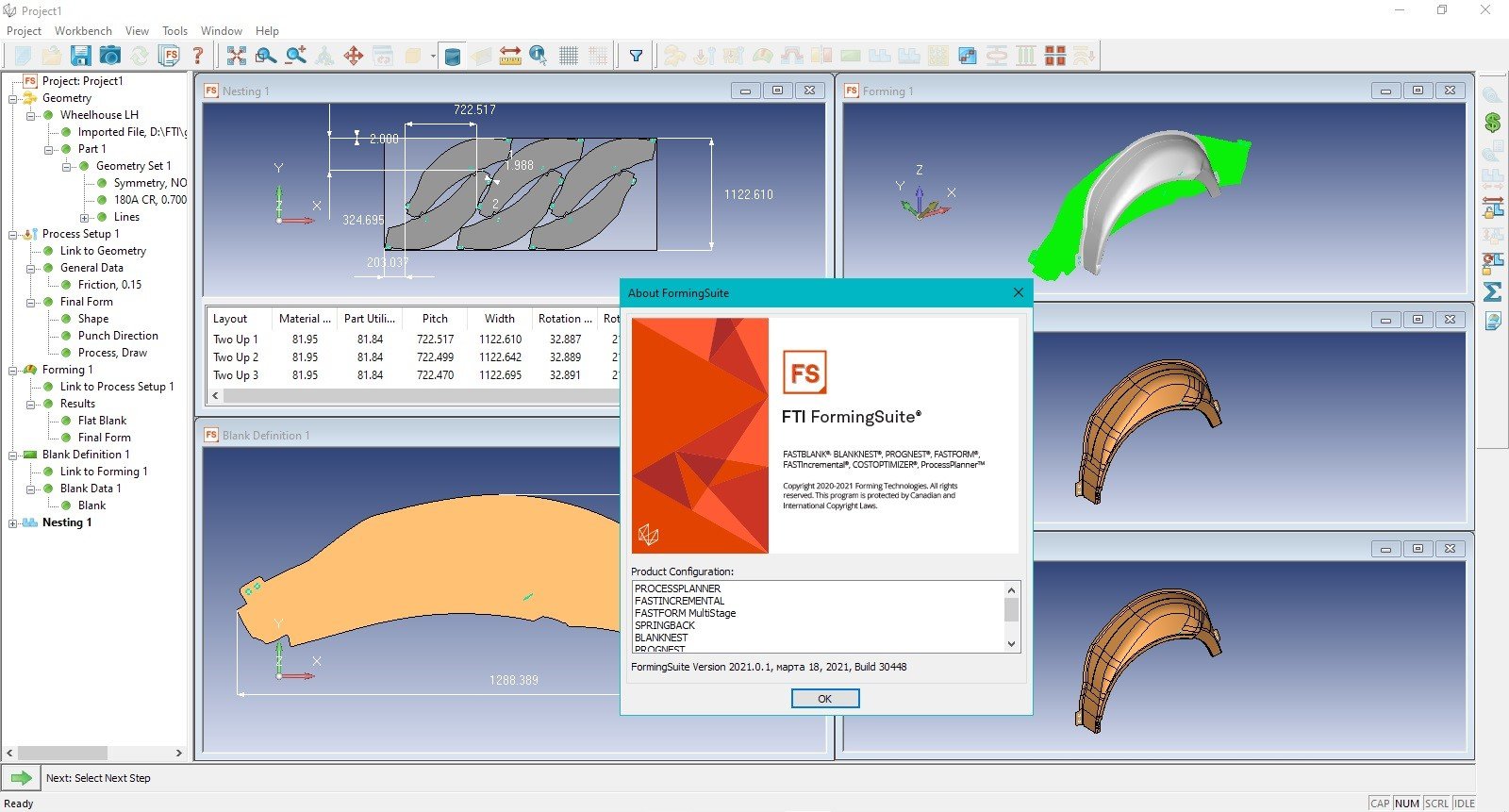
Task: Click the Open folder toolbar icon
Action: tap(52, 56)
